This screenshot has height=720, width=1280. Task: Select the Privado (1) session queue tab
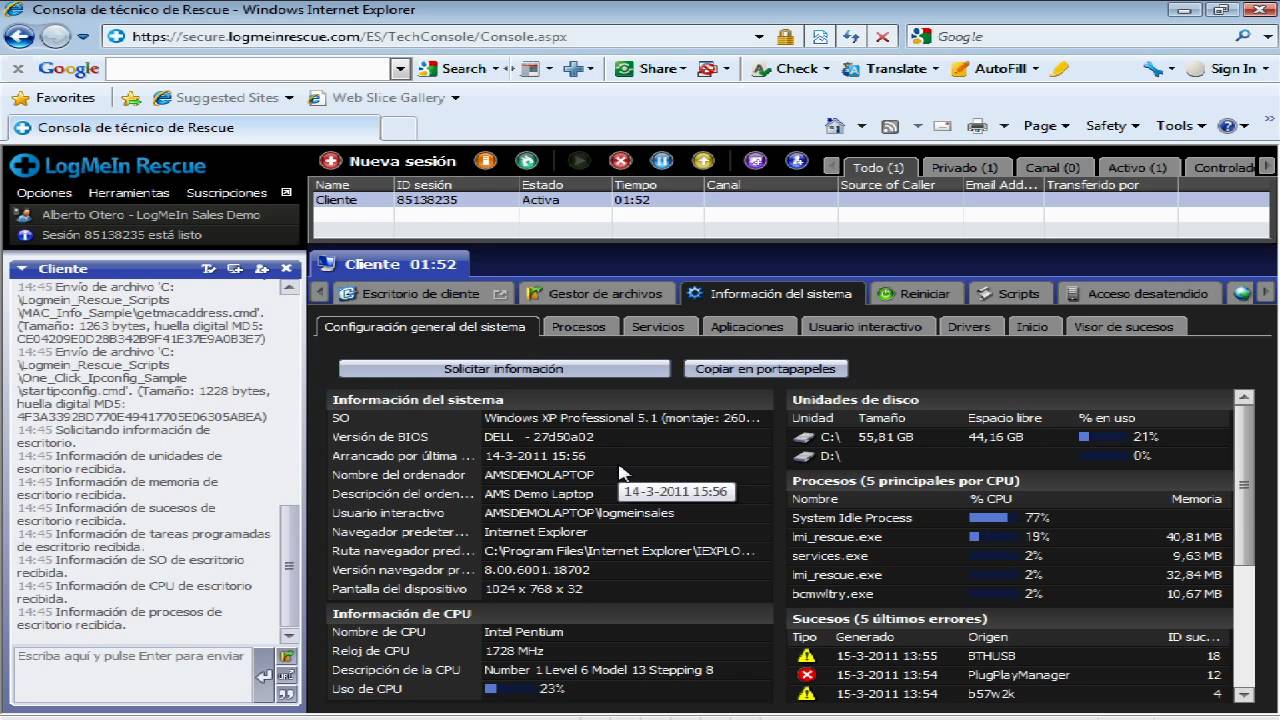(965, 168)
